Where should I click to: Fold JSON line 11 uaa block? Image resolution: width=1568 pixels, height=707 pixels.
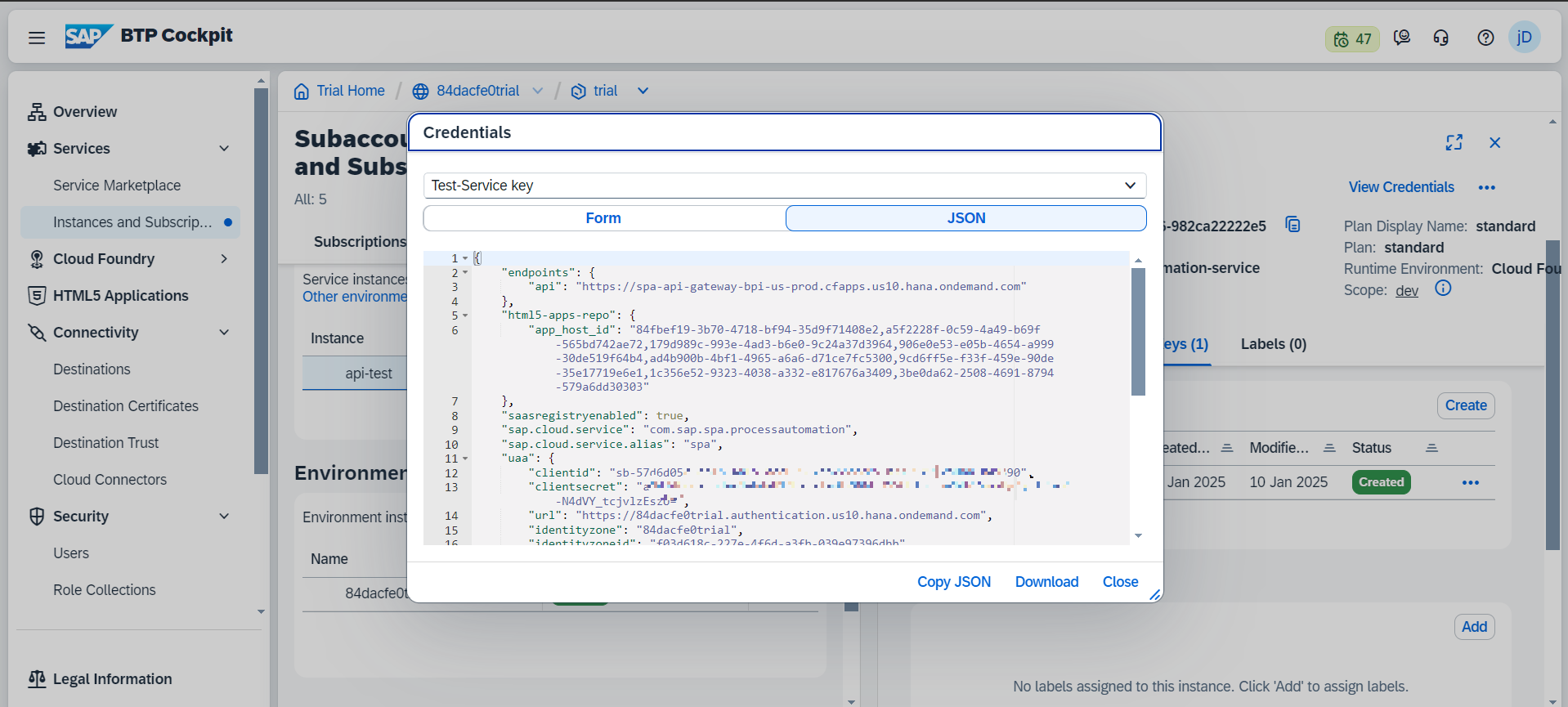(465, 459)
